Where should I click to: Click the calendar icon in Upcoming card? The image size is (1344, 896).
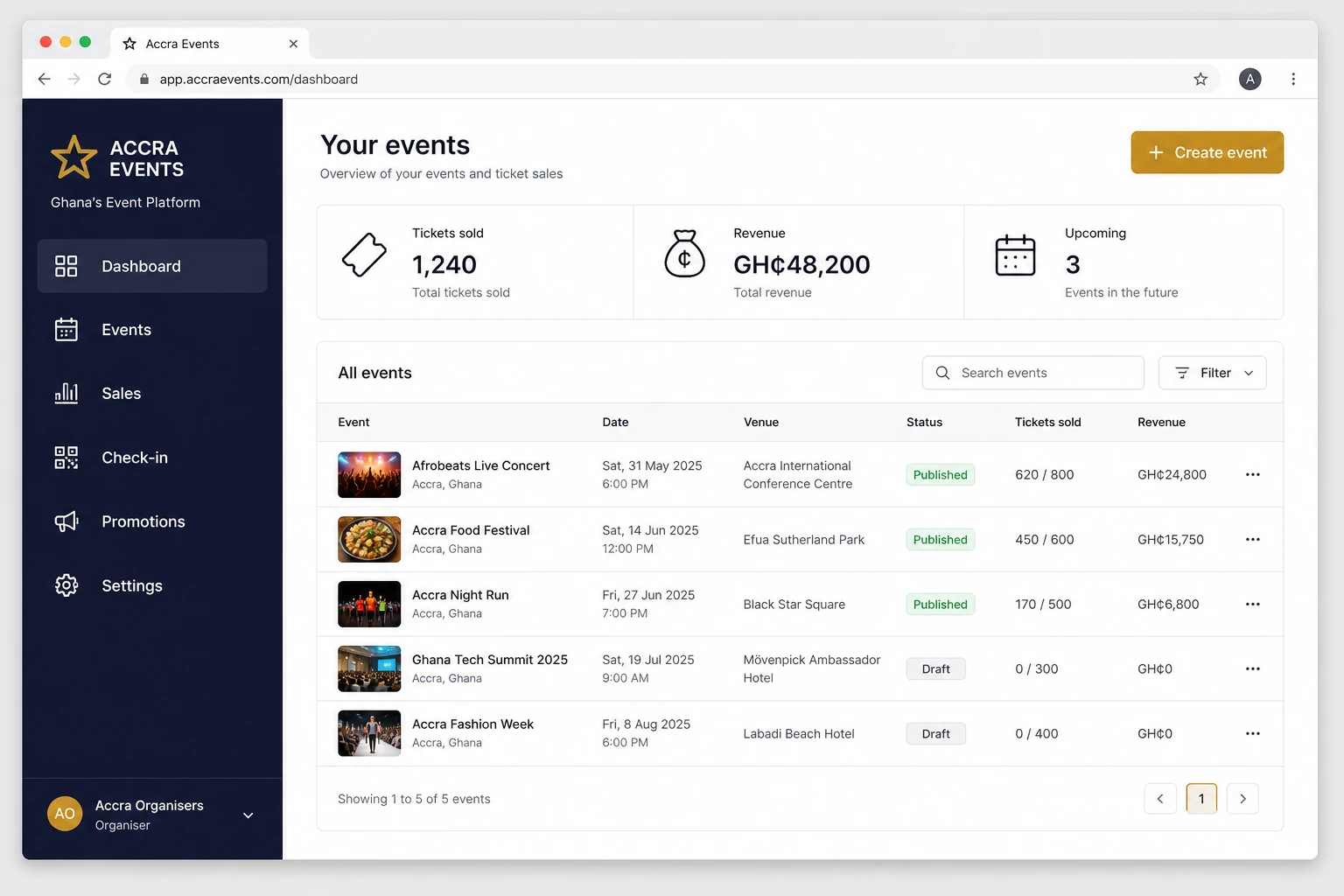coord(1015,255)
